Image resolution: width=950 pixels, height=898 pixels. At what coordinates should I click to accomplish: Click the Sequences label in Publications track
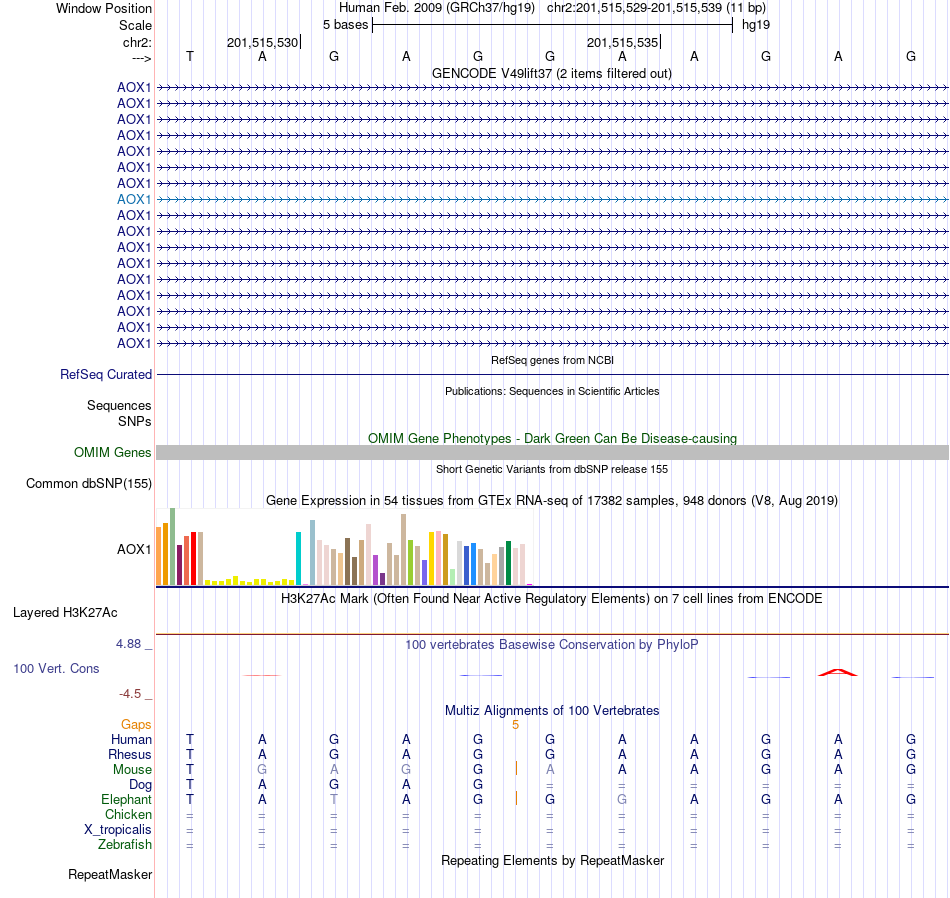(x=119, y=405)
